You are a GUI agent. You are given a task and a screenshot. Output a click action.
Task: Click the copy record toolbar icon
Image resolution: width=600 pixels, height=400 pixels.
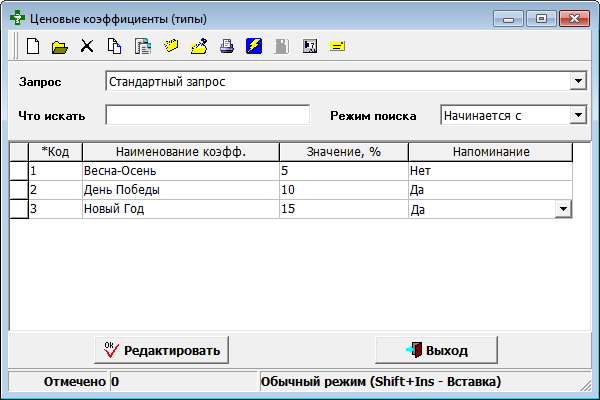(114, 46)
